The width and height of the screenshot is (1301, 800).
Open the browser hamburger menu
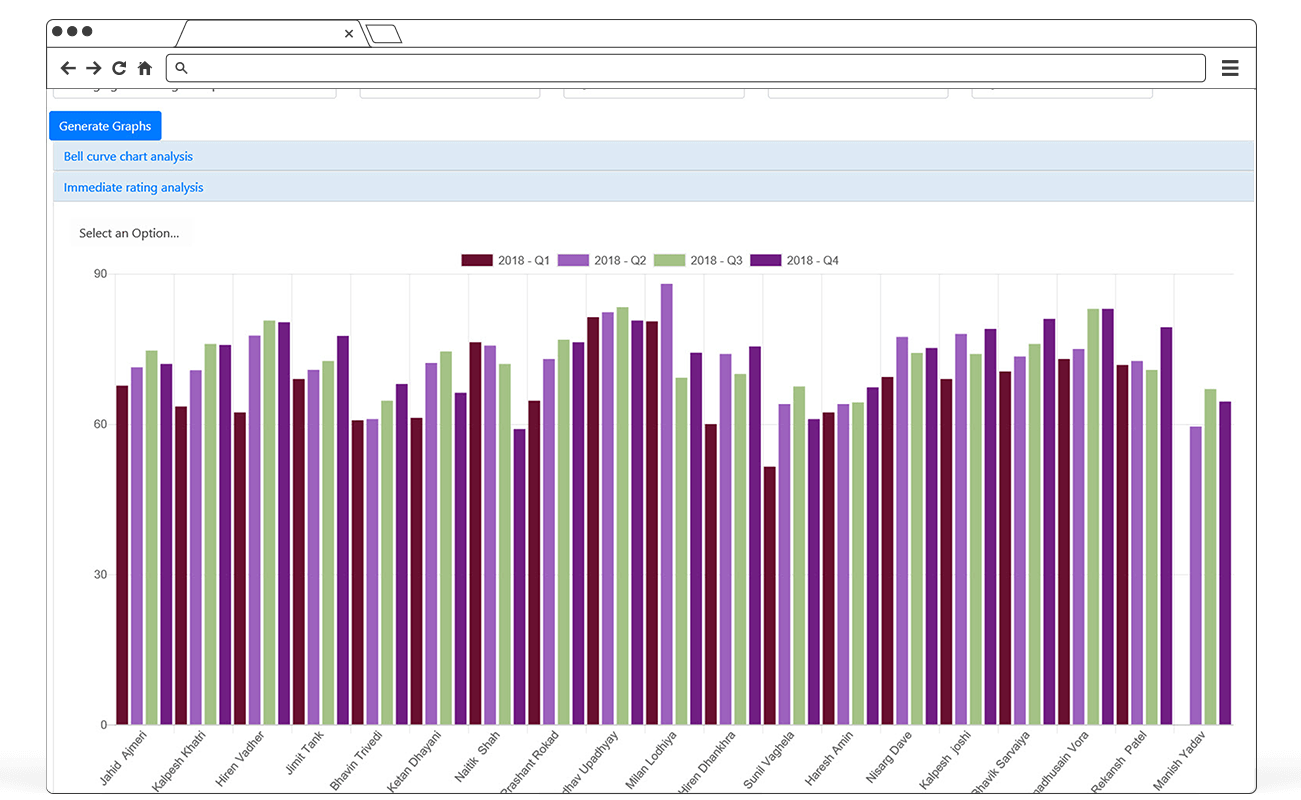1230,67
